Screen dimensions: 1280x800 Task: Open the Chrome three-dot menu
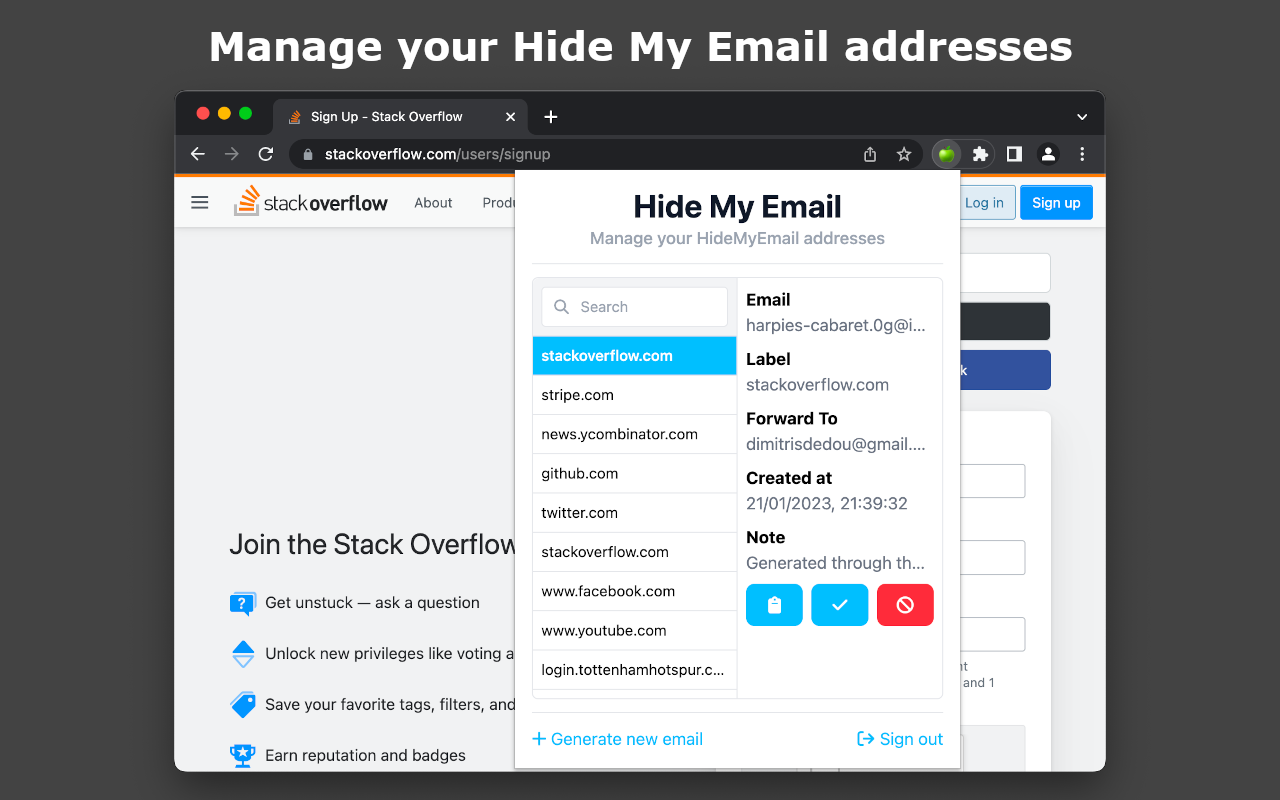pos(1082,154)
